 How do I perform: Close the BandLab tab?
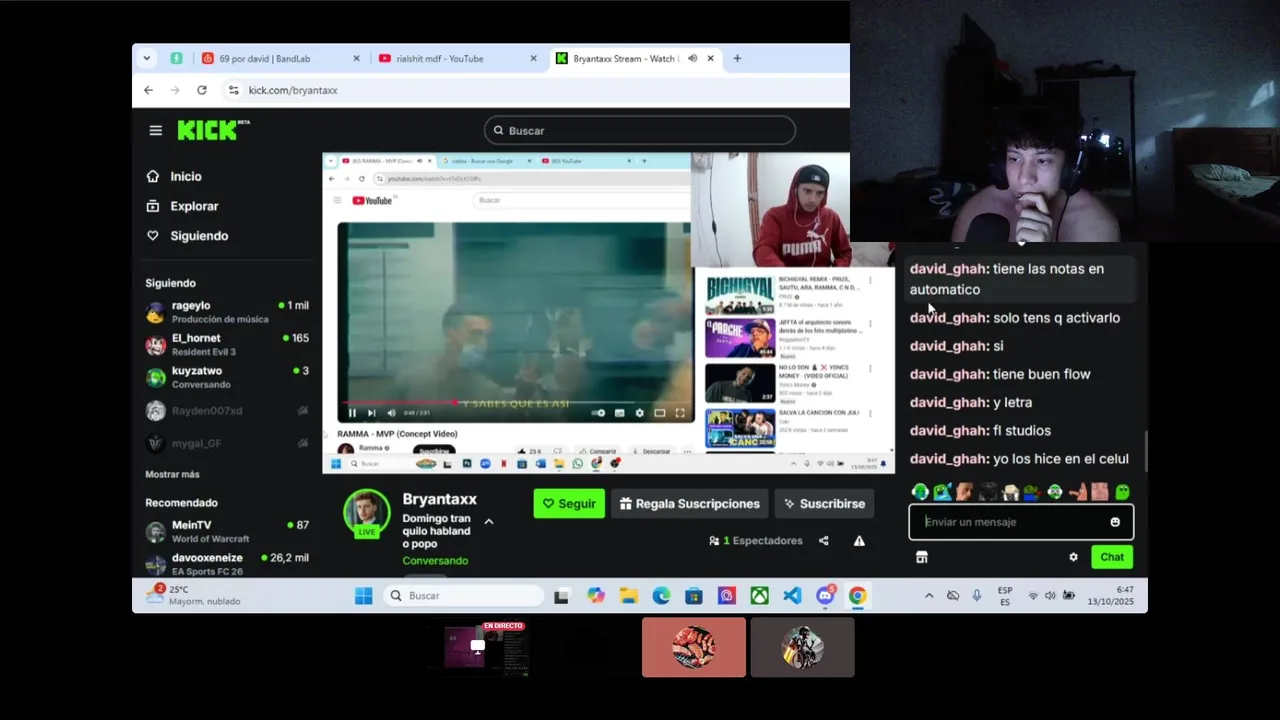point(356,59)
